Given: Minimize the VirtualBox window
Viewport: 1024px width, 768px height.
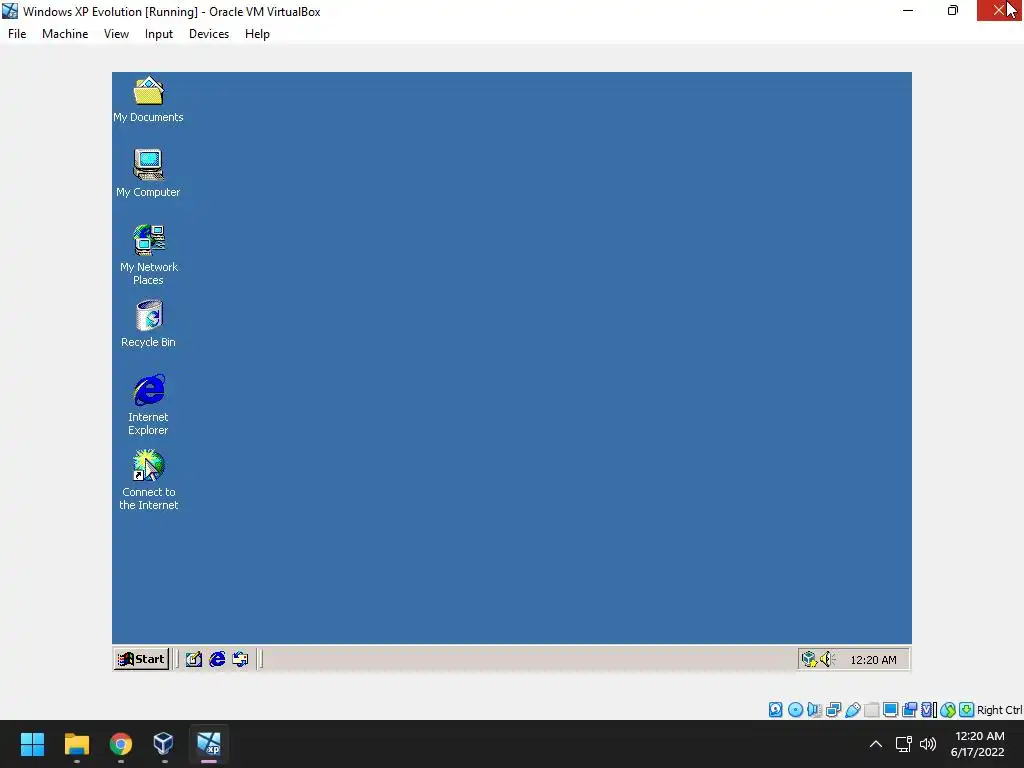Looking at the screenshot, I should click(908, 10).
